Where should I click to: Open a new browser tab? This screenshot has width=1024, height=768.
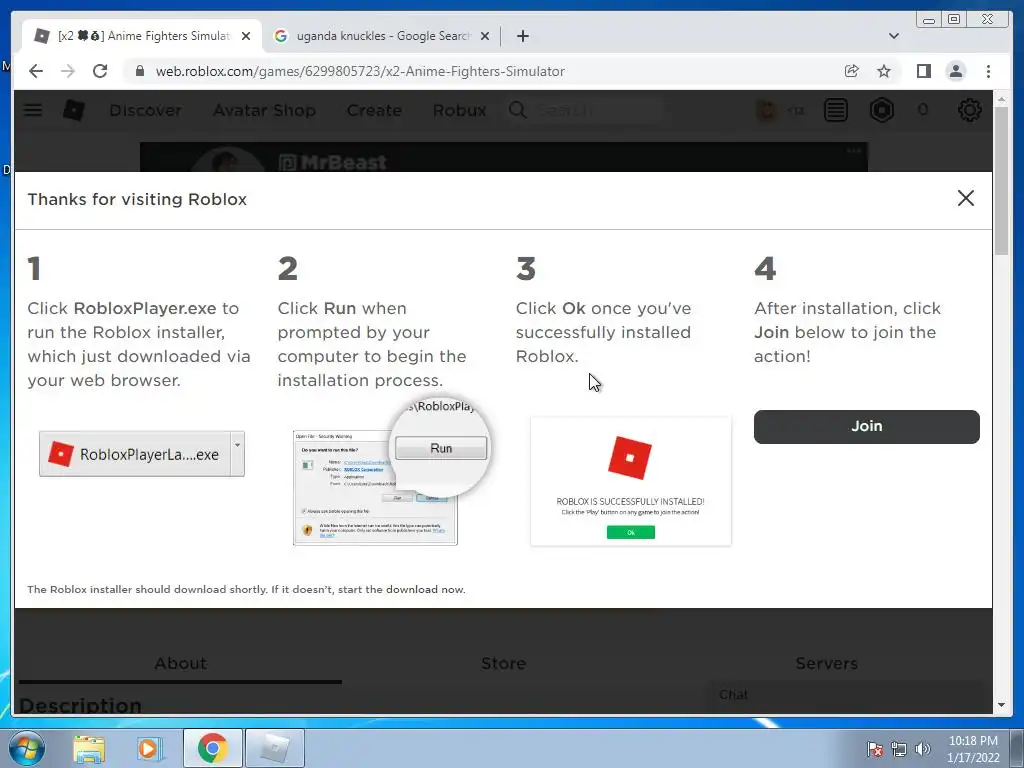click(522, 36)
